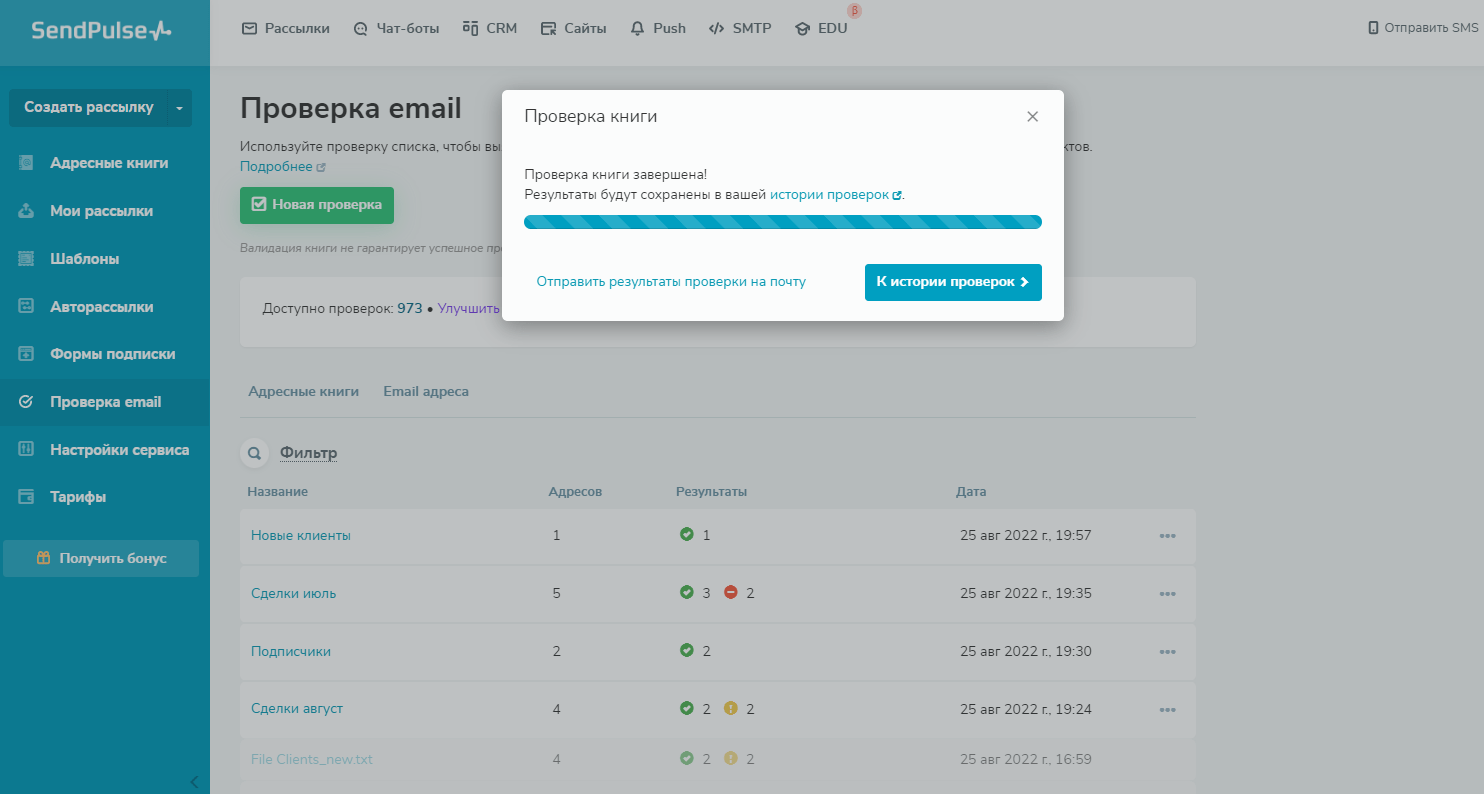Close the Проверка книги dialog
Image resolution: width=1484 pixels, height=794 pixels.
pyautogui.click(x=1032, y=117)
